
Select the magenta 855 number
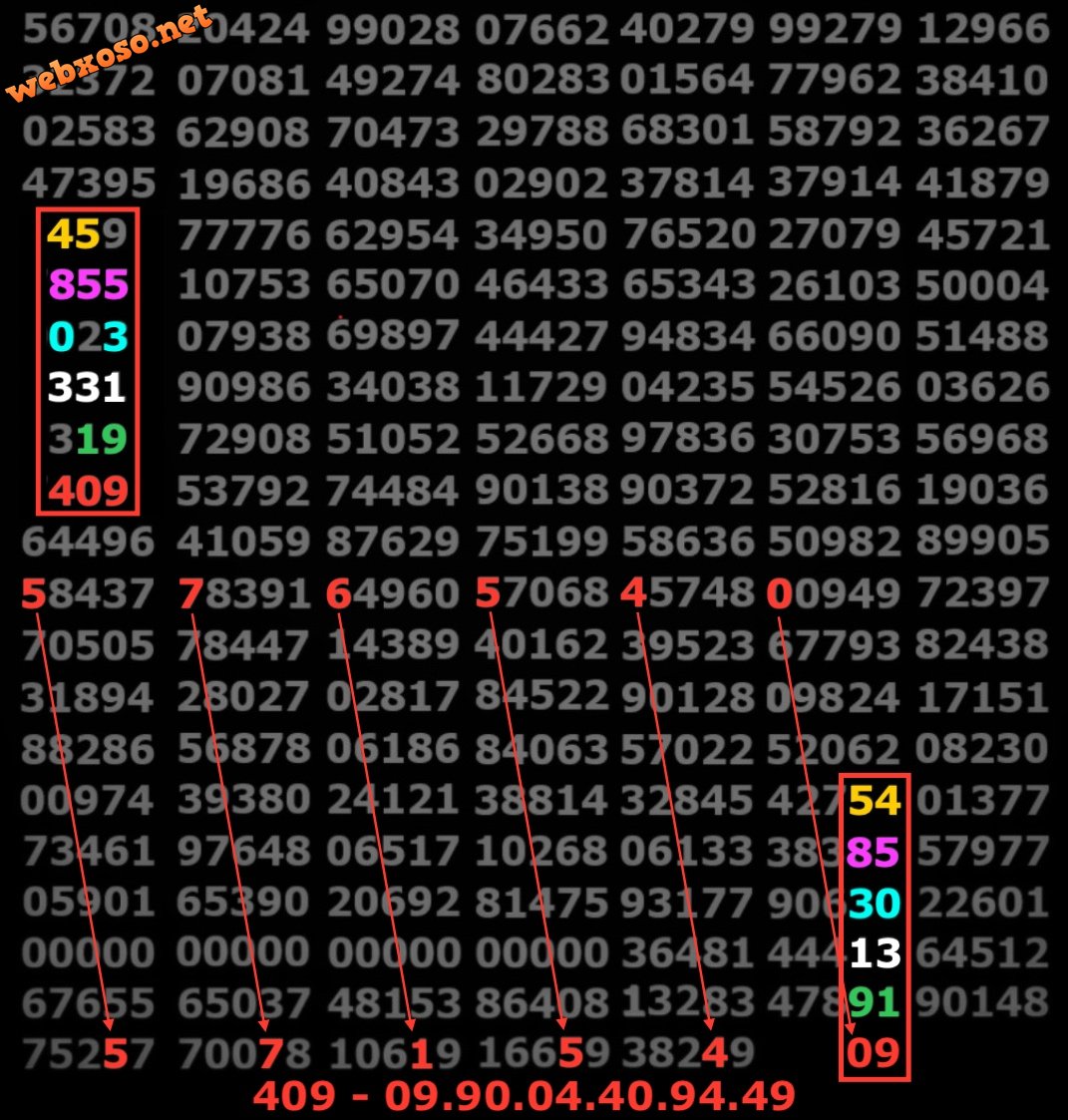click(x=88, y=284)
